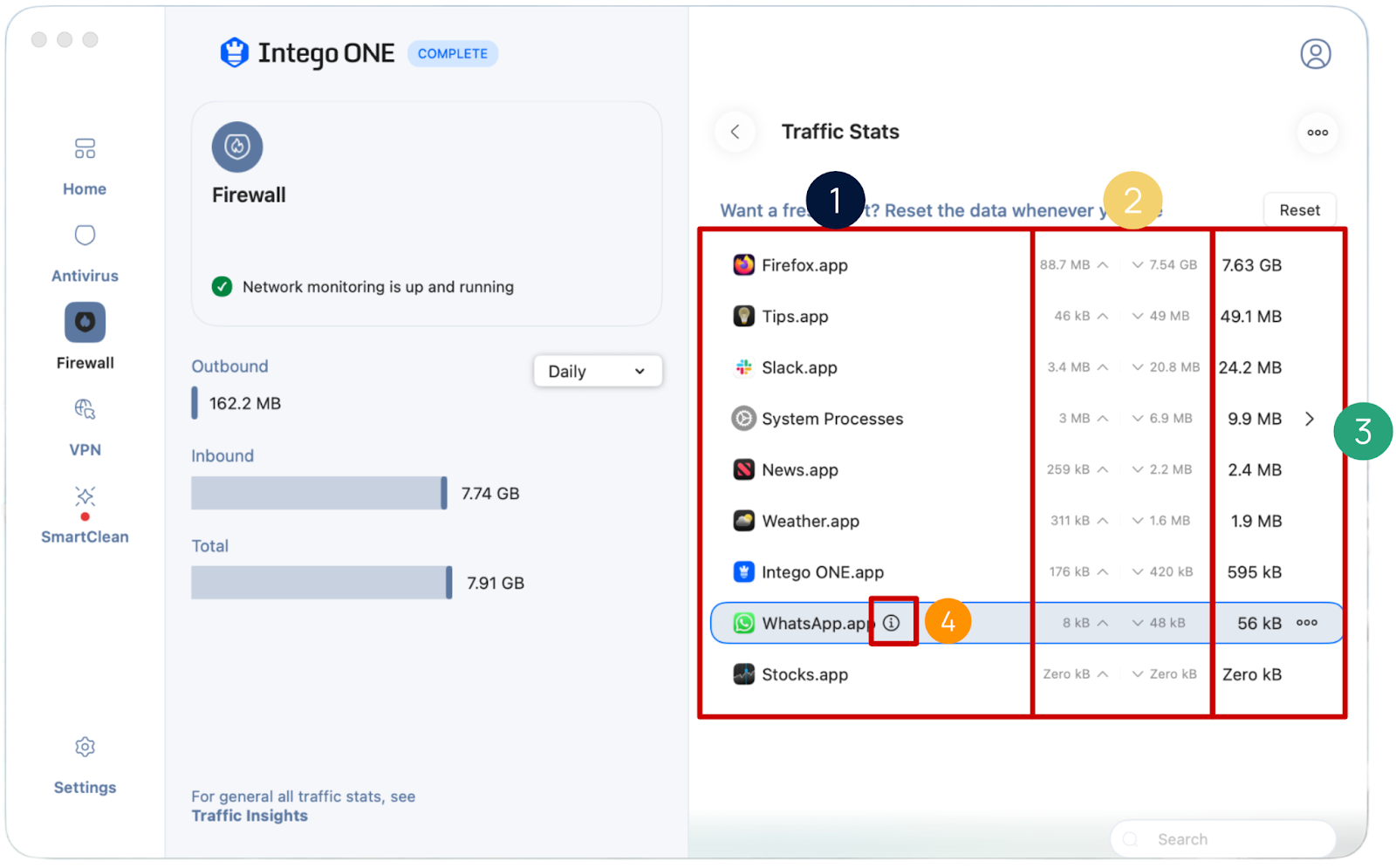Screen dimensions: 1396x868
Task: Select the Slack.app row name
Action: (x=799, y=367)
